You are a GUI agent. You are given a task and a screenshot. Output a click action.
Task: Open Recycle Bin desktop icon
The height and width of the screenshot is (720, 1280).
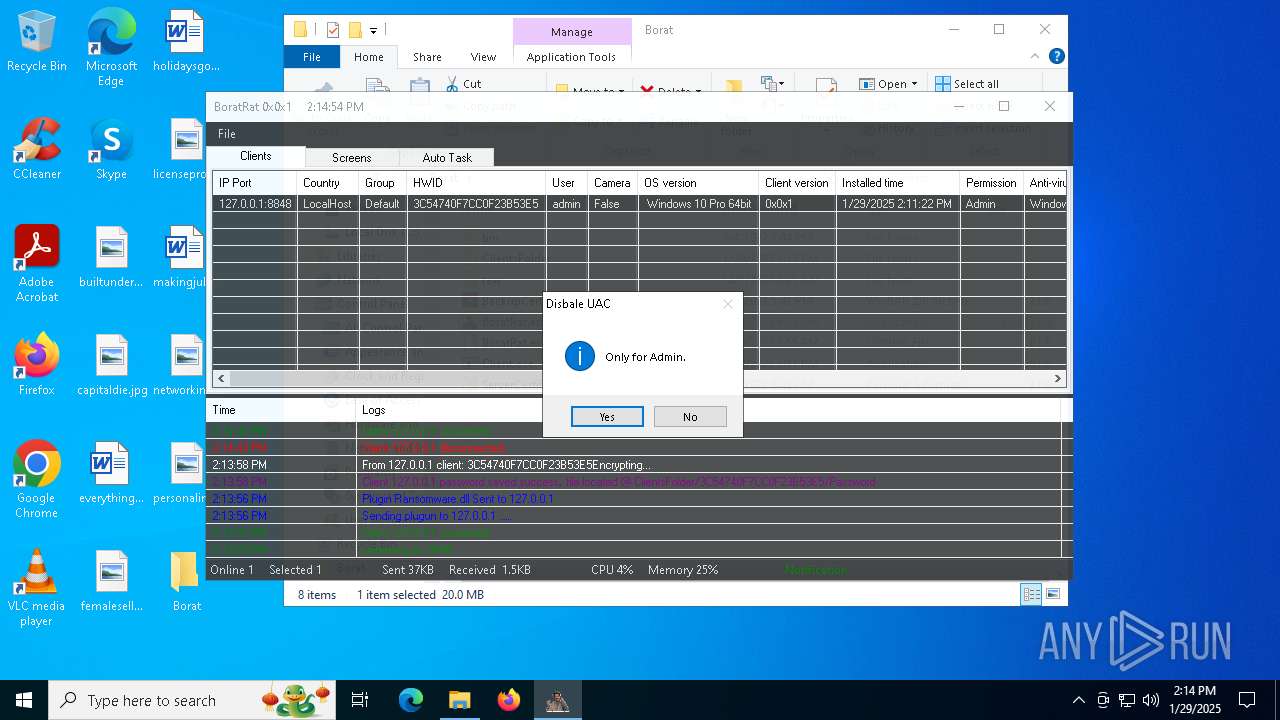tap(37, 42)
